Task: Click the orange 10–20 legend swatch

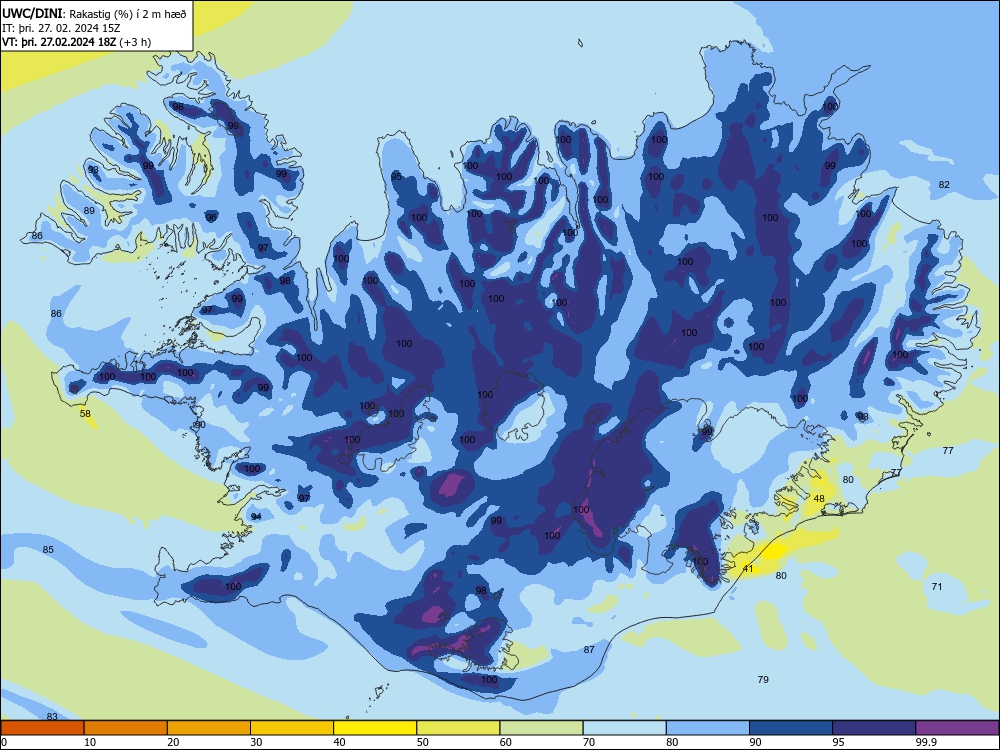Action: tap(126, 728)
